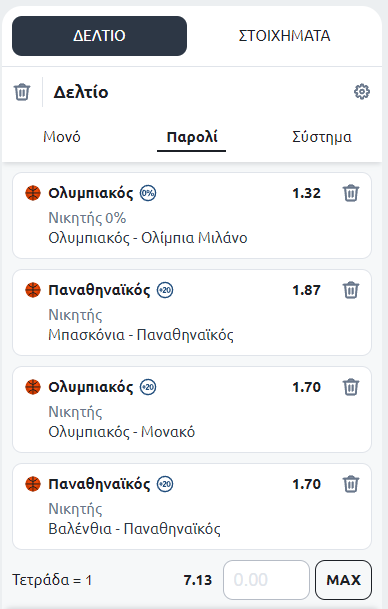Focus the stake amount input field
Viewport: 388px width, 609px height.
click(x=266, y=580)
